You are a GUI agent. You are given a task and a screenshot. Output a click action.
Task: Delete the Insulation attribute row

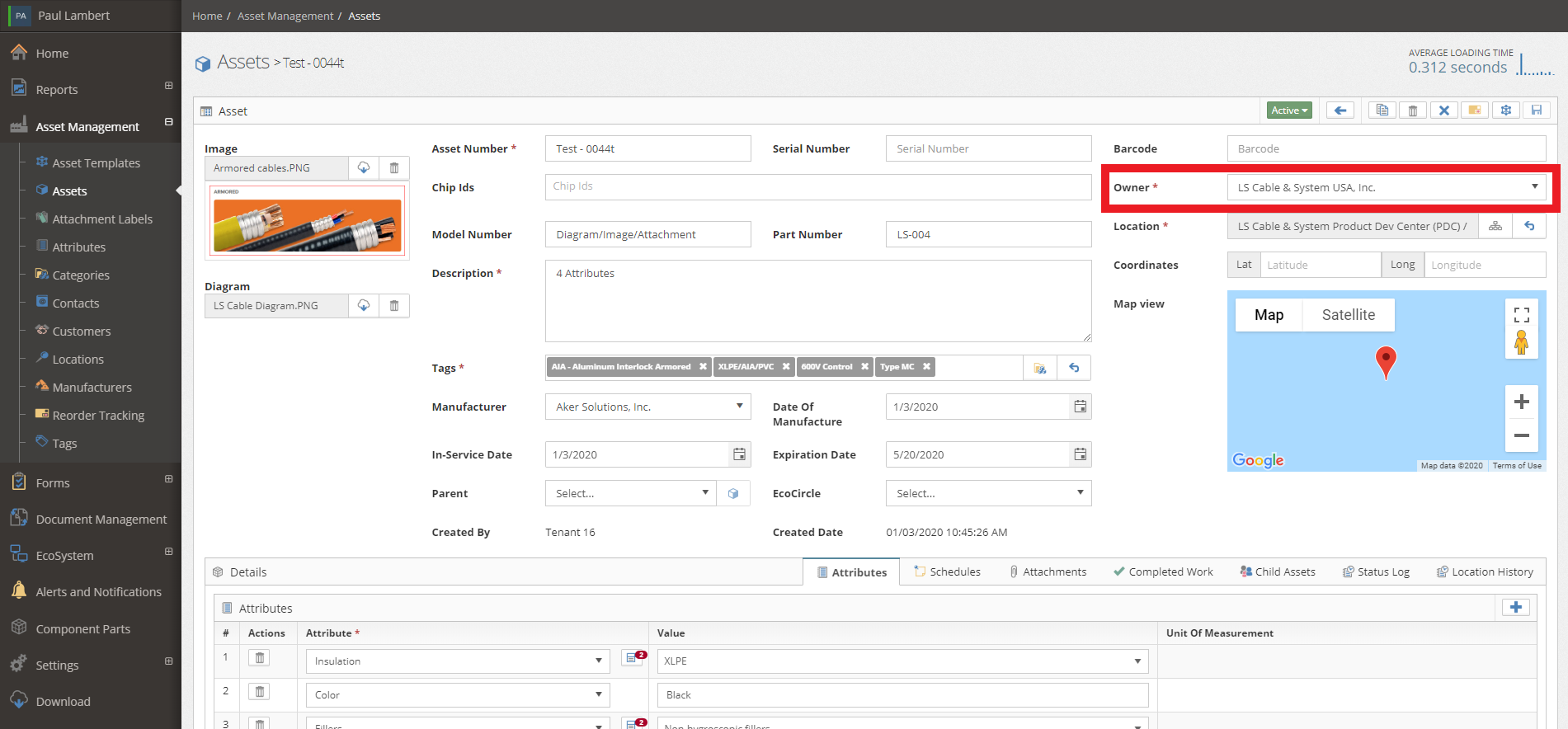[259, 658]
